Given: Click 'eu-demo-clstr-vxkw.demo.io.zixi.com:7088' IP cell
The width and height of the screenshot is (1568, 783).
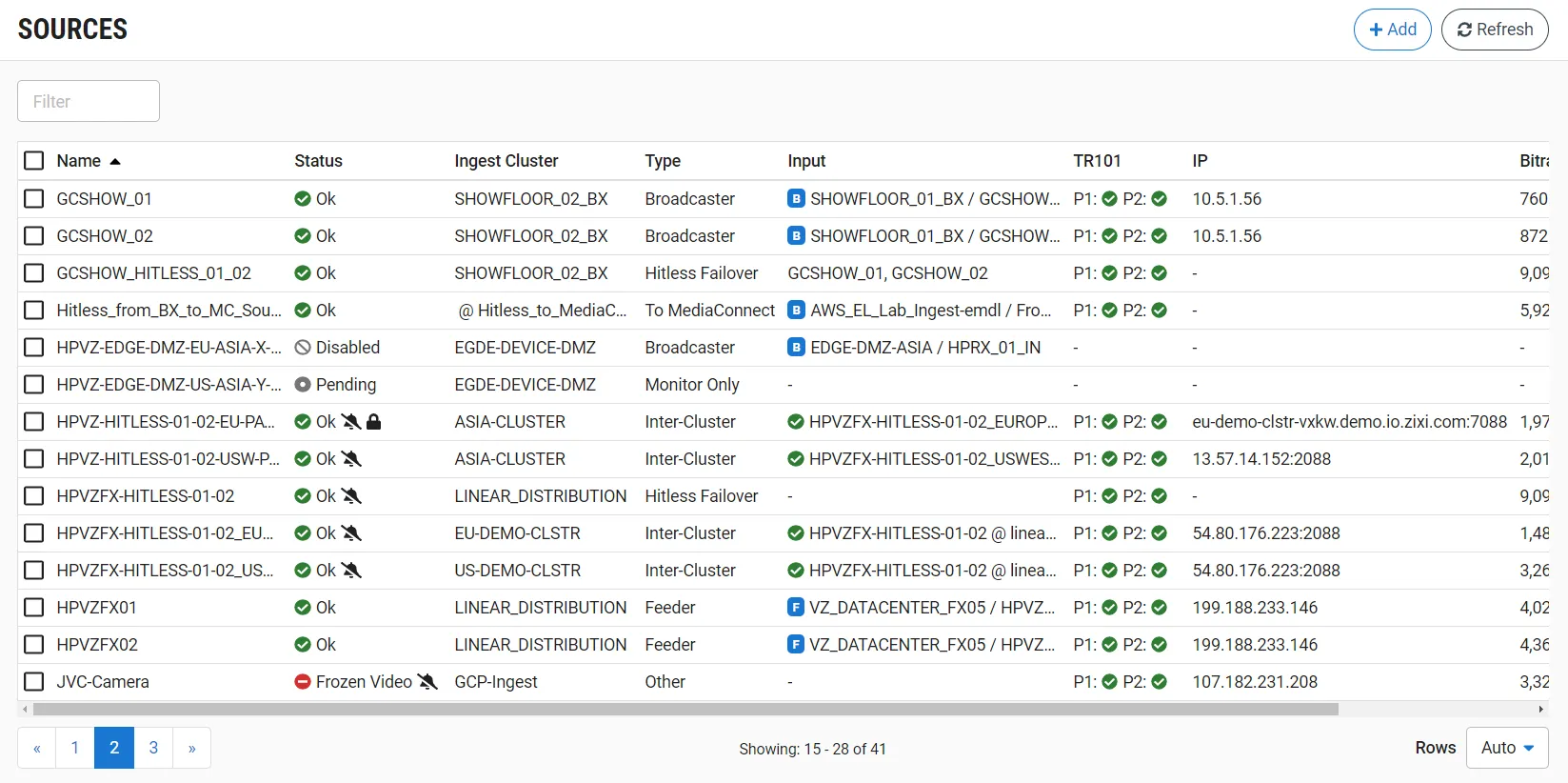Looking at the screenshot, I should coord(1350,422).
